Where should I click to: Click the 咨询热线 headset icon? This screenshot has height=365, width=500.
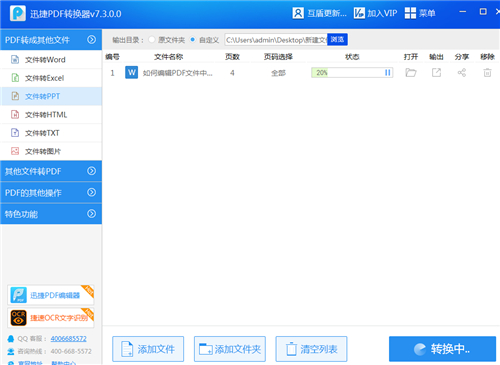point(11,351)
